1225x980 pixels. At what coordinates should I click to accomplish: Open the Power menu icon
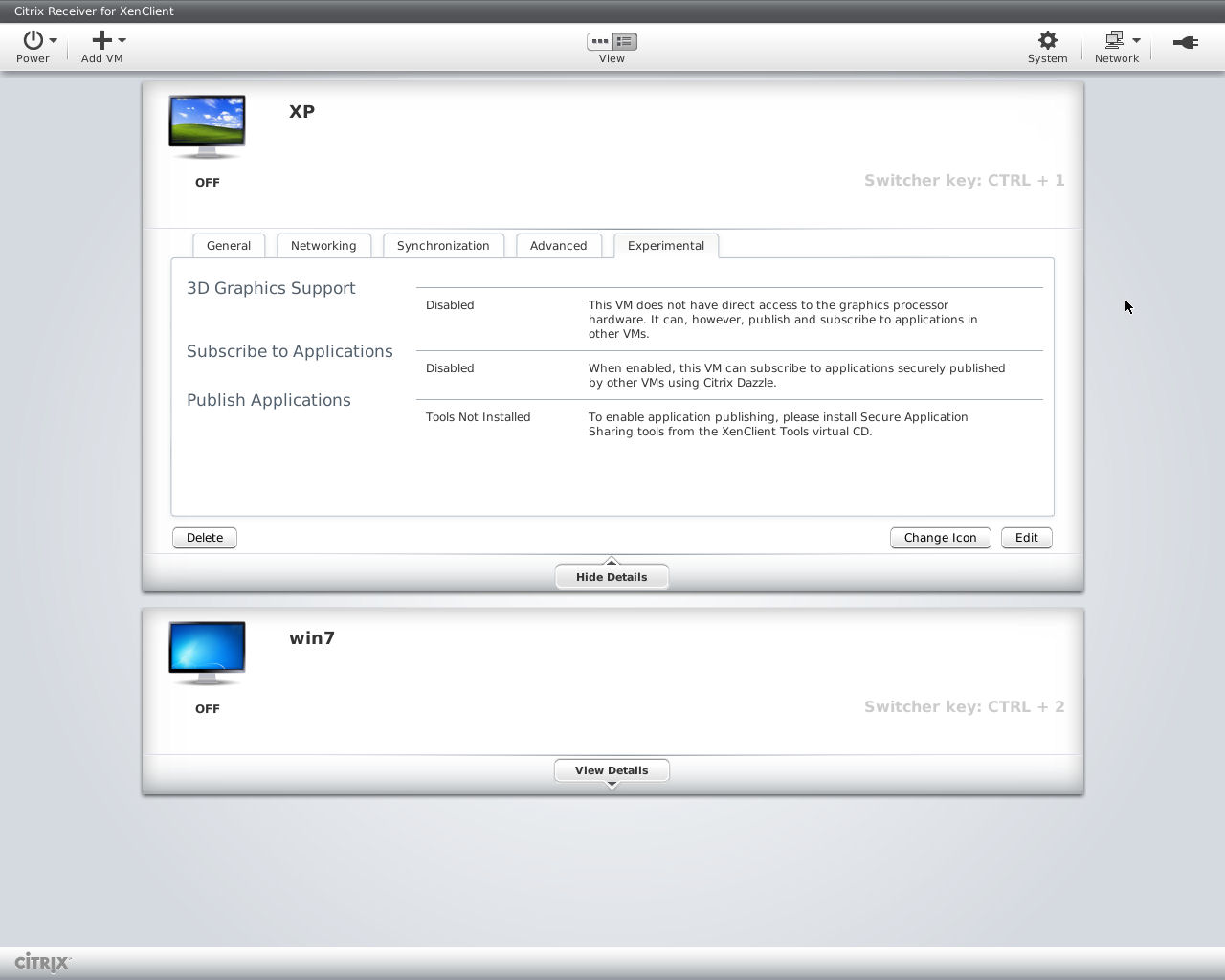coord(33,40)
